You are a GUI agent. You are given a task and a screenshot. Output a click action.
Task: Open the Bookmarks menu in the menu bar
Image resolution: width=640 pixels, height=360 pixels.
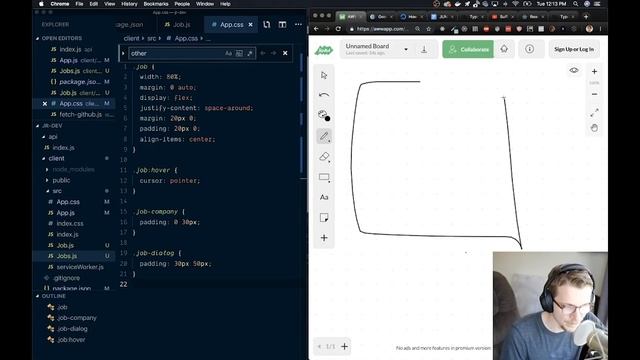[x=156, y=4]
